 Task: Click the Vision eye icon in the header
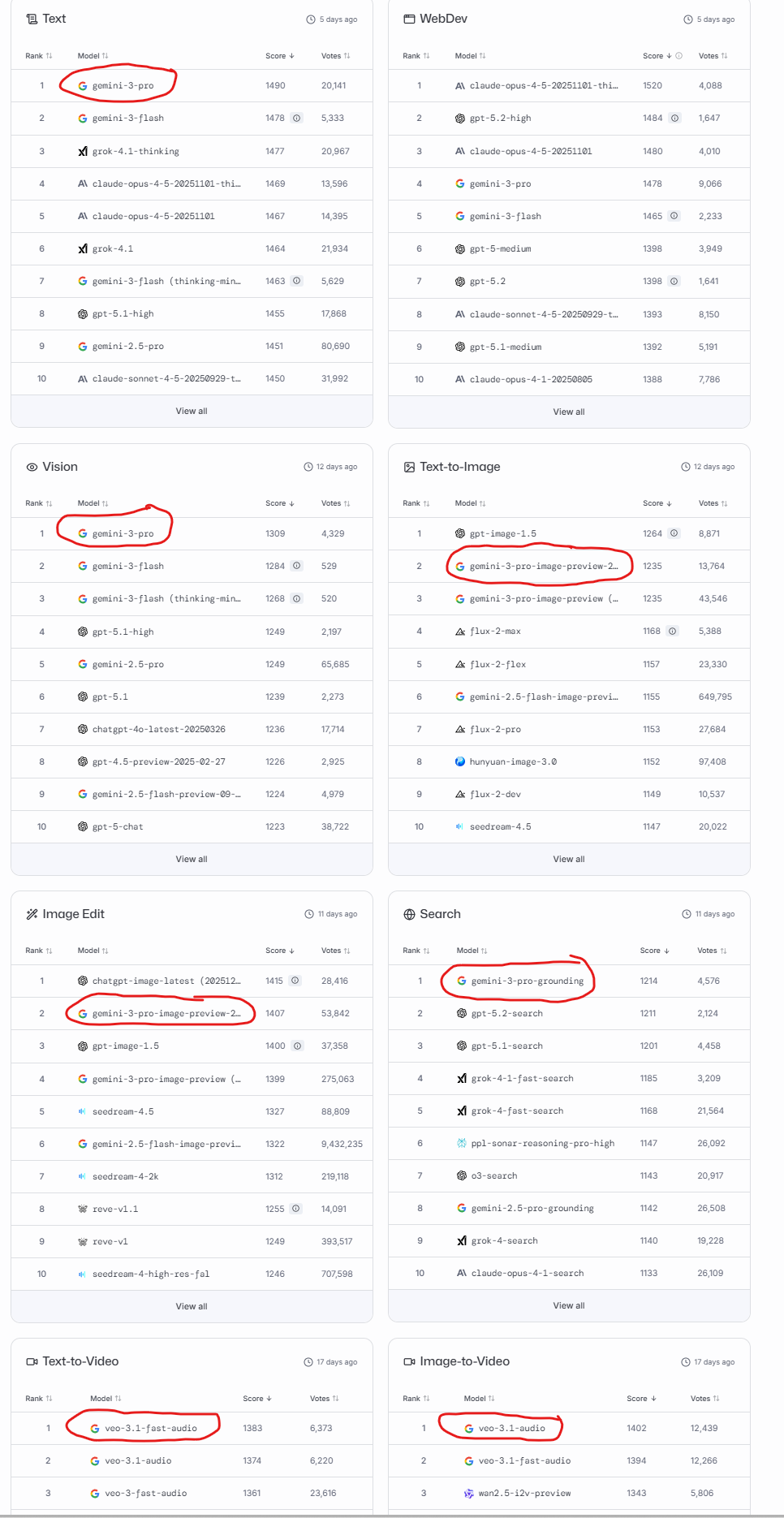[32, 467]
